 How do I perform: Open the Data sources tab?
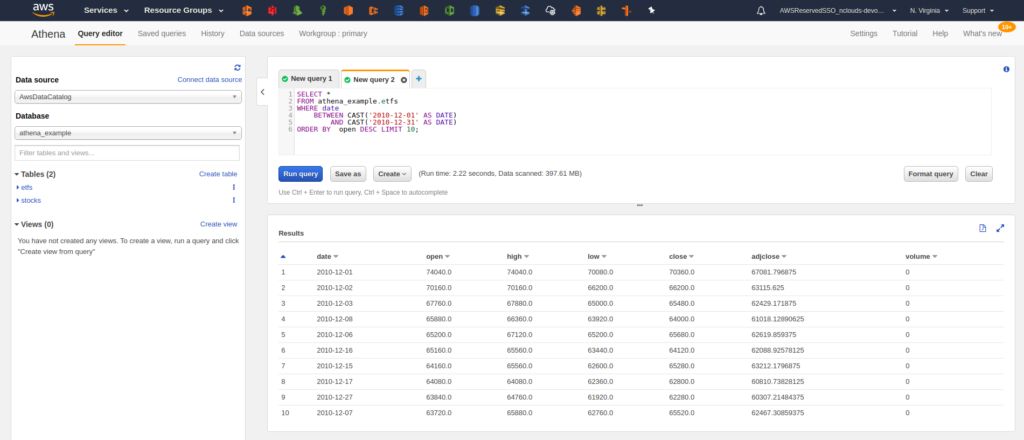pyautogui.click(x=261, y=33)
